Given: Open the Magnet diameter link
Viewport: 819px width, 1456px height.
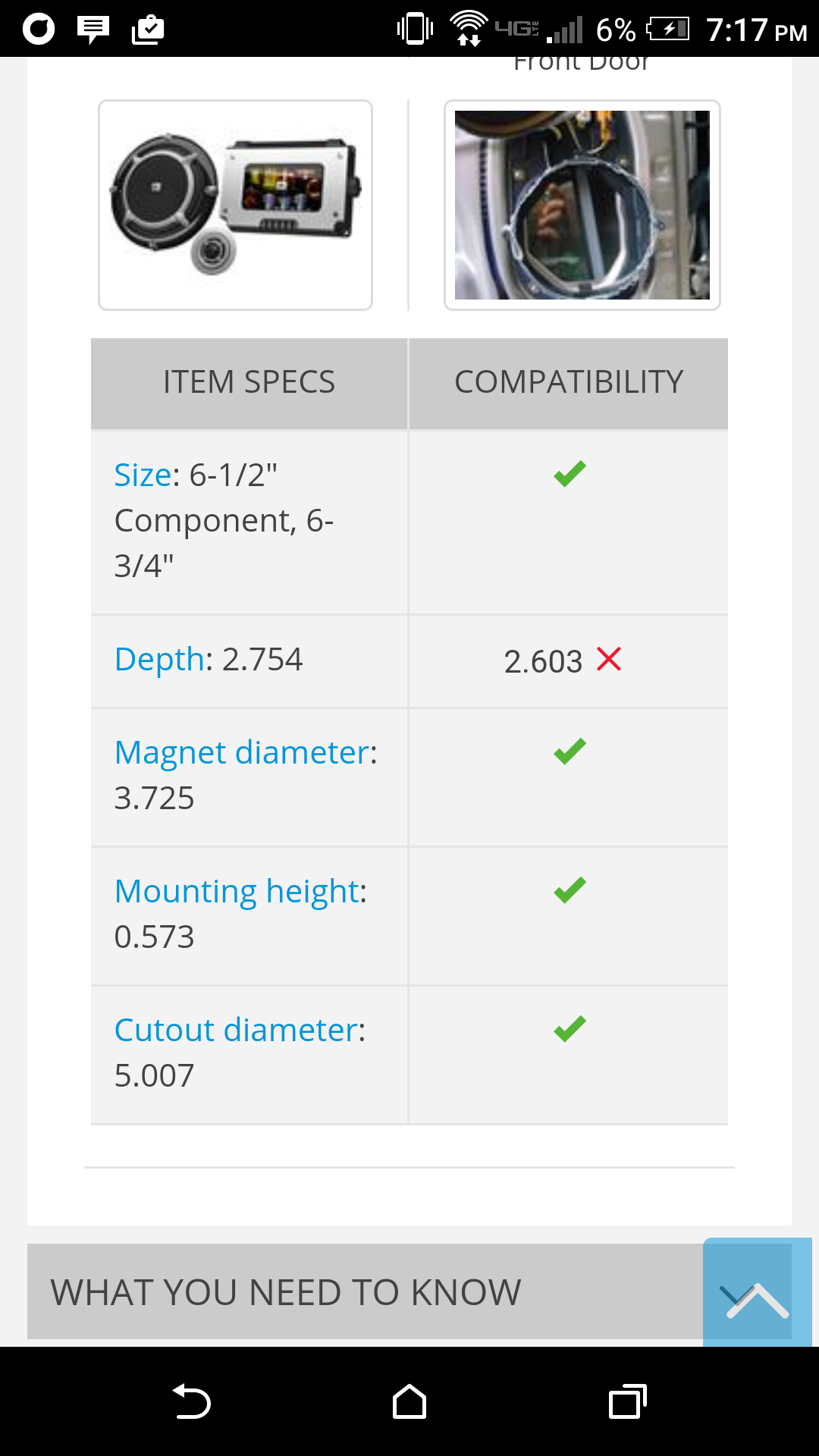Looking at the screenshot, I should coord(241,752).
